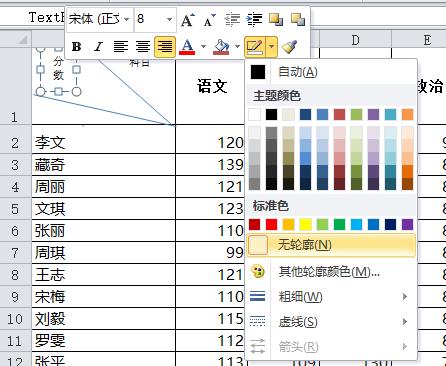The width and height of the screenshot is (446, 366).
Task: Click the Format Painter brush icon
Action: point(289,47)
